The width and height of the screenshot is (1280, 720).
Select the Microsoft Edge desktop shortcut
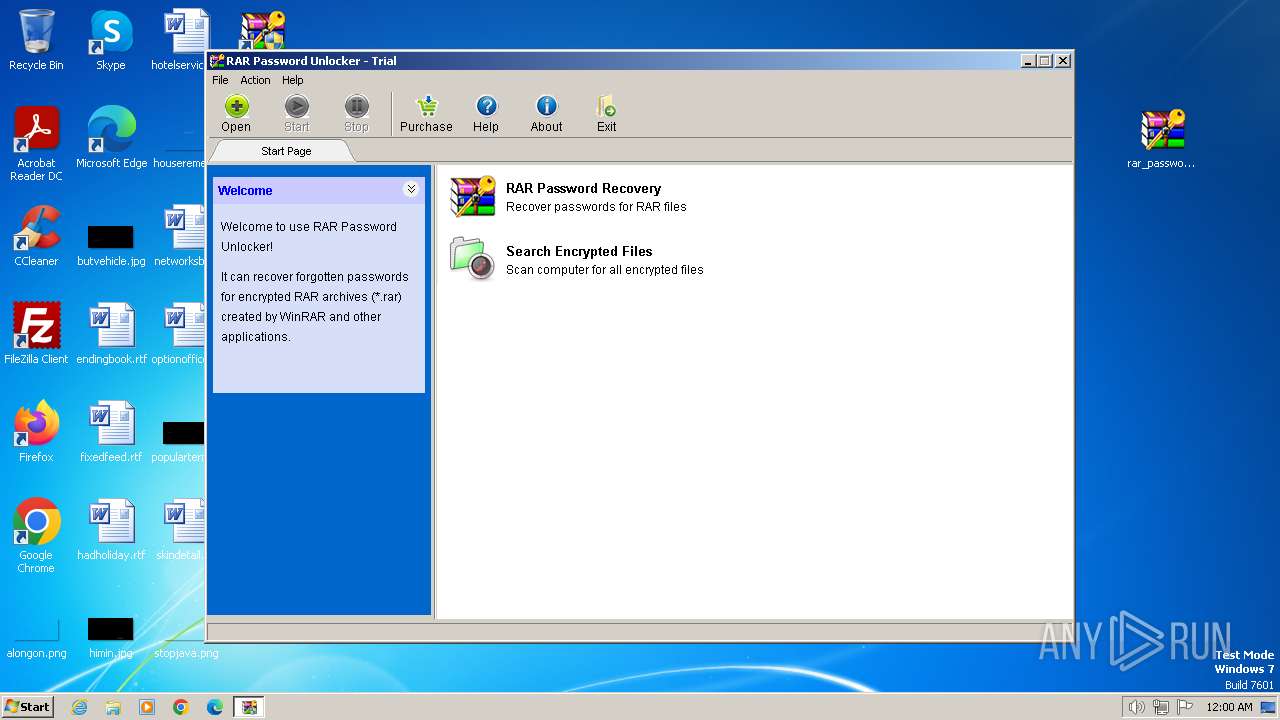(111, 138)
